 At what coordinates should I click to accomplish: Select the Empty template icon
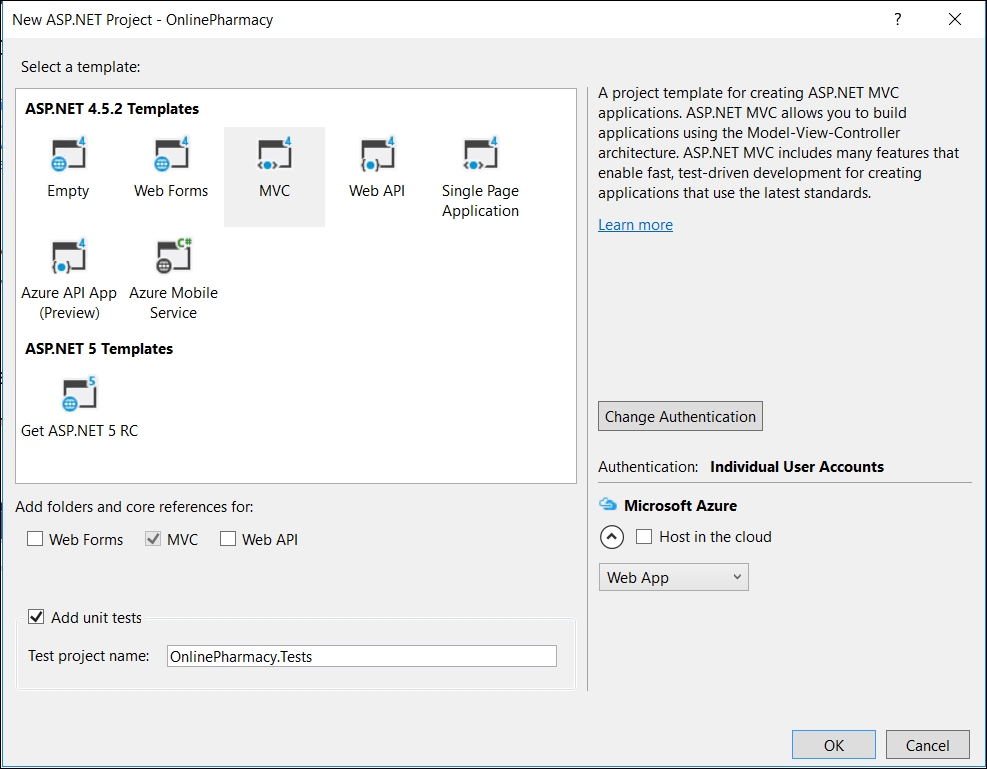[68, 154]
